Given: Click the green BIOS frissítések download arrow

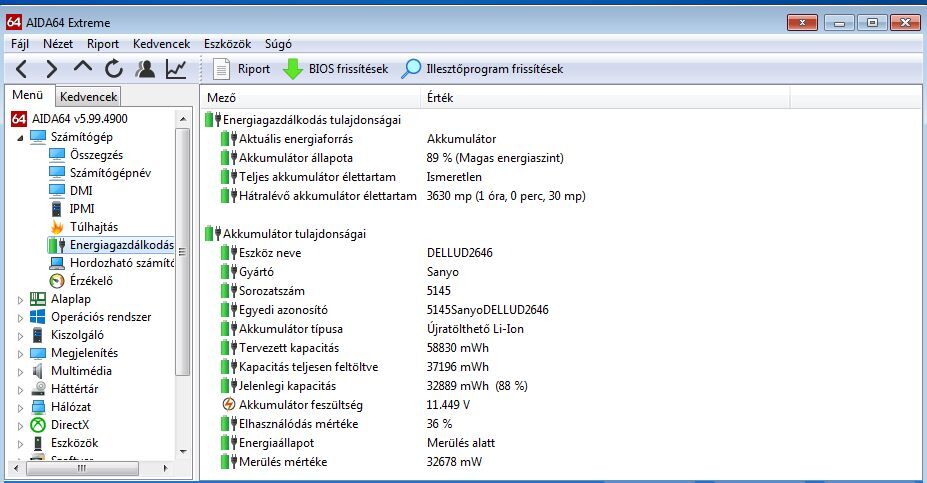Looking at the screenshot, I should [x=293, y=69].
